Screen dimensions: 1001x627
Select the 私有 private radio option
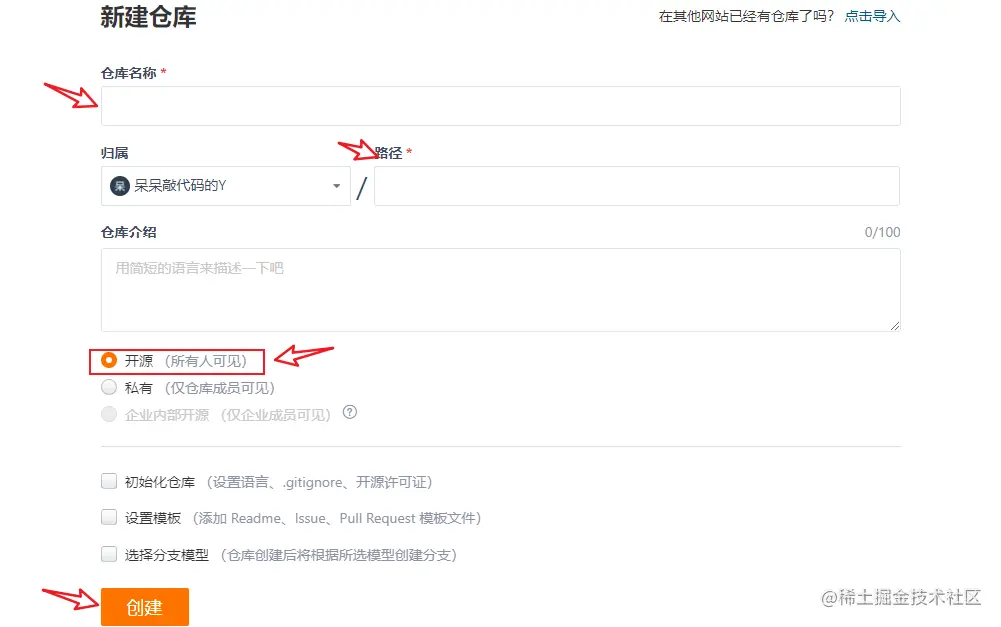pos(109,387)
